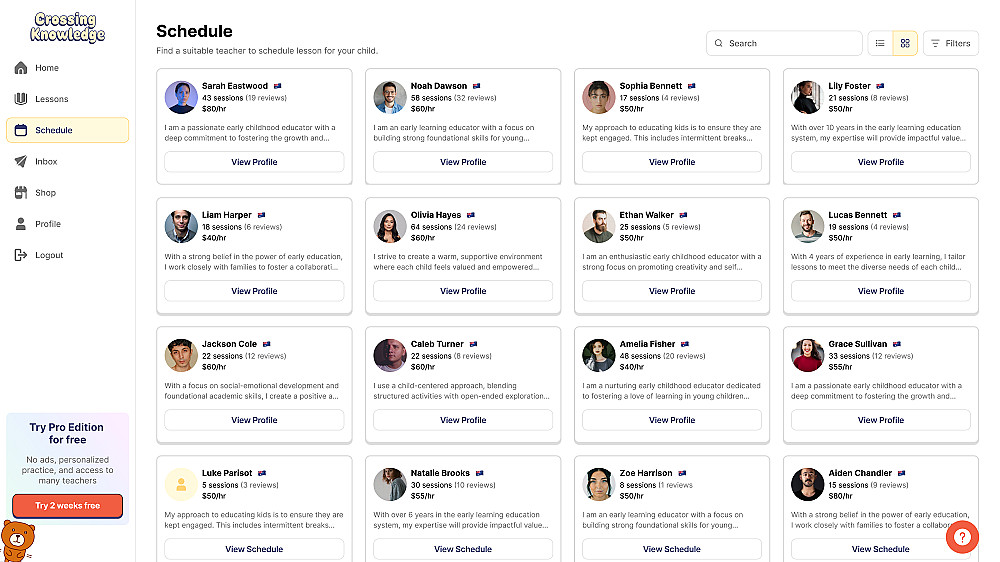Click the Logout icon
The image size is (1000, 562).
[21, 255]
